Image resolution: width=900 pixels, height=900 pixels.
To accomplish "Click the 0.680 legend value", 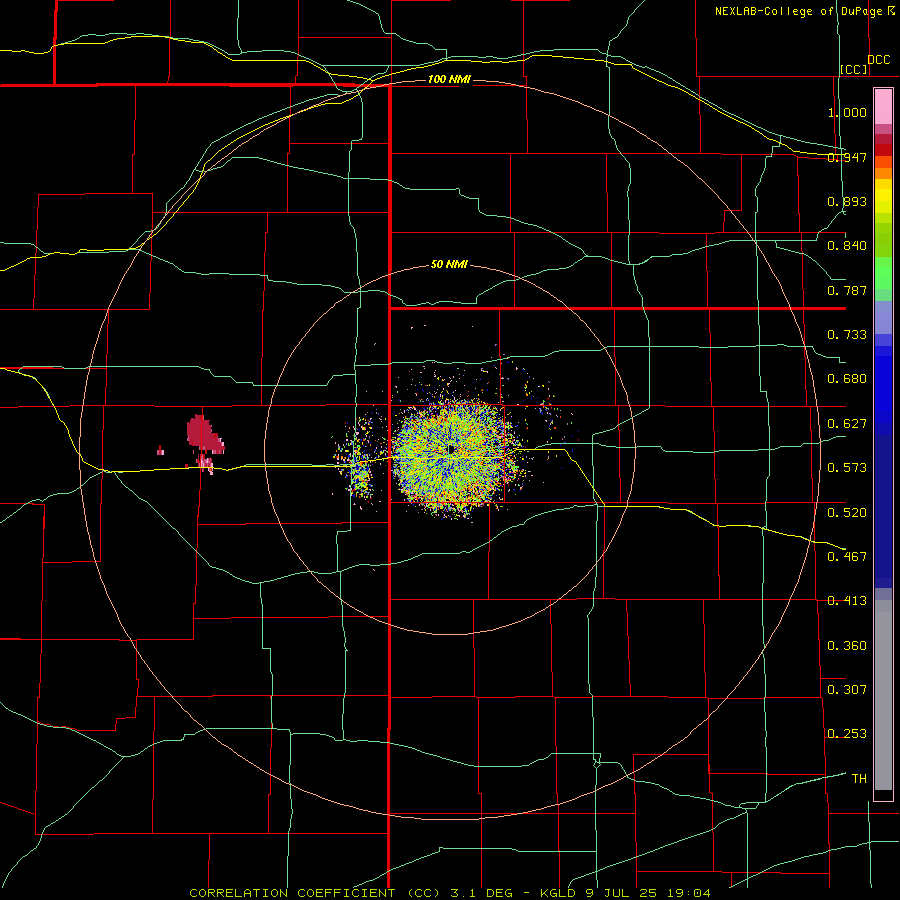I will click(x=847, y=379).
